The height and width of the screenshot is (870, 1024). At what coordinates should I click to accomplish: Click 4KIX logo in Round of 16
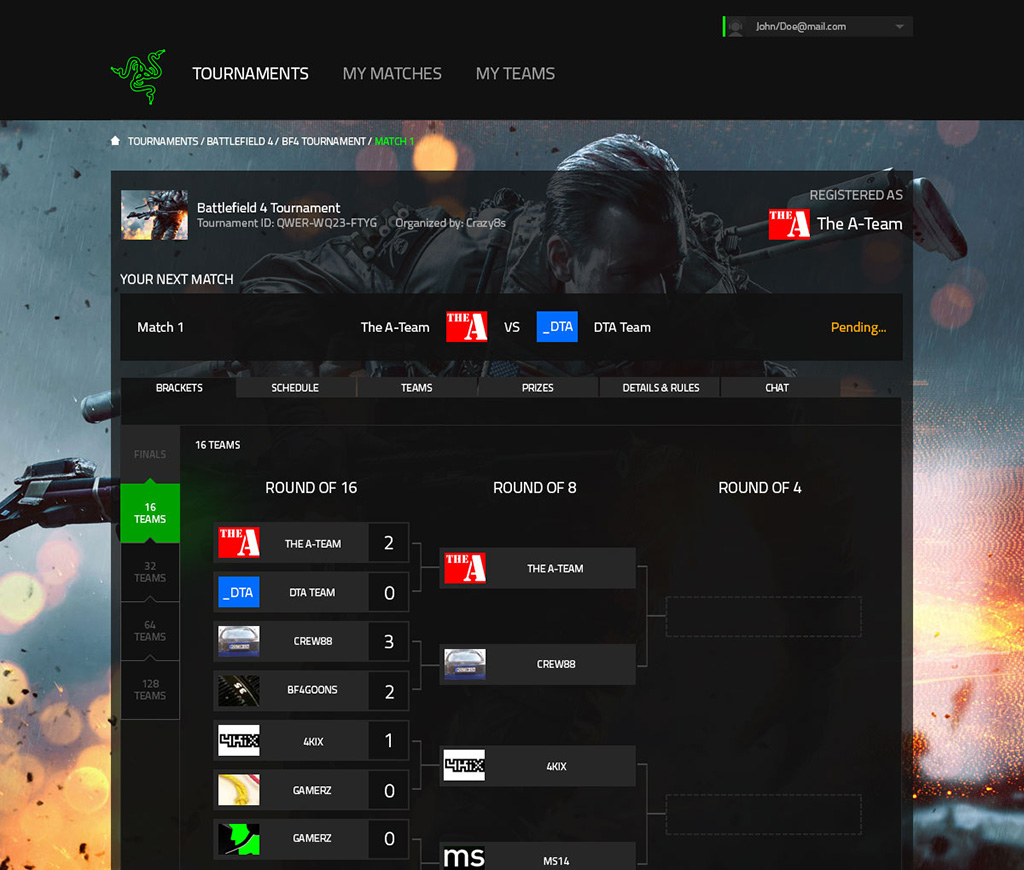coord(239,740)
